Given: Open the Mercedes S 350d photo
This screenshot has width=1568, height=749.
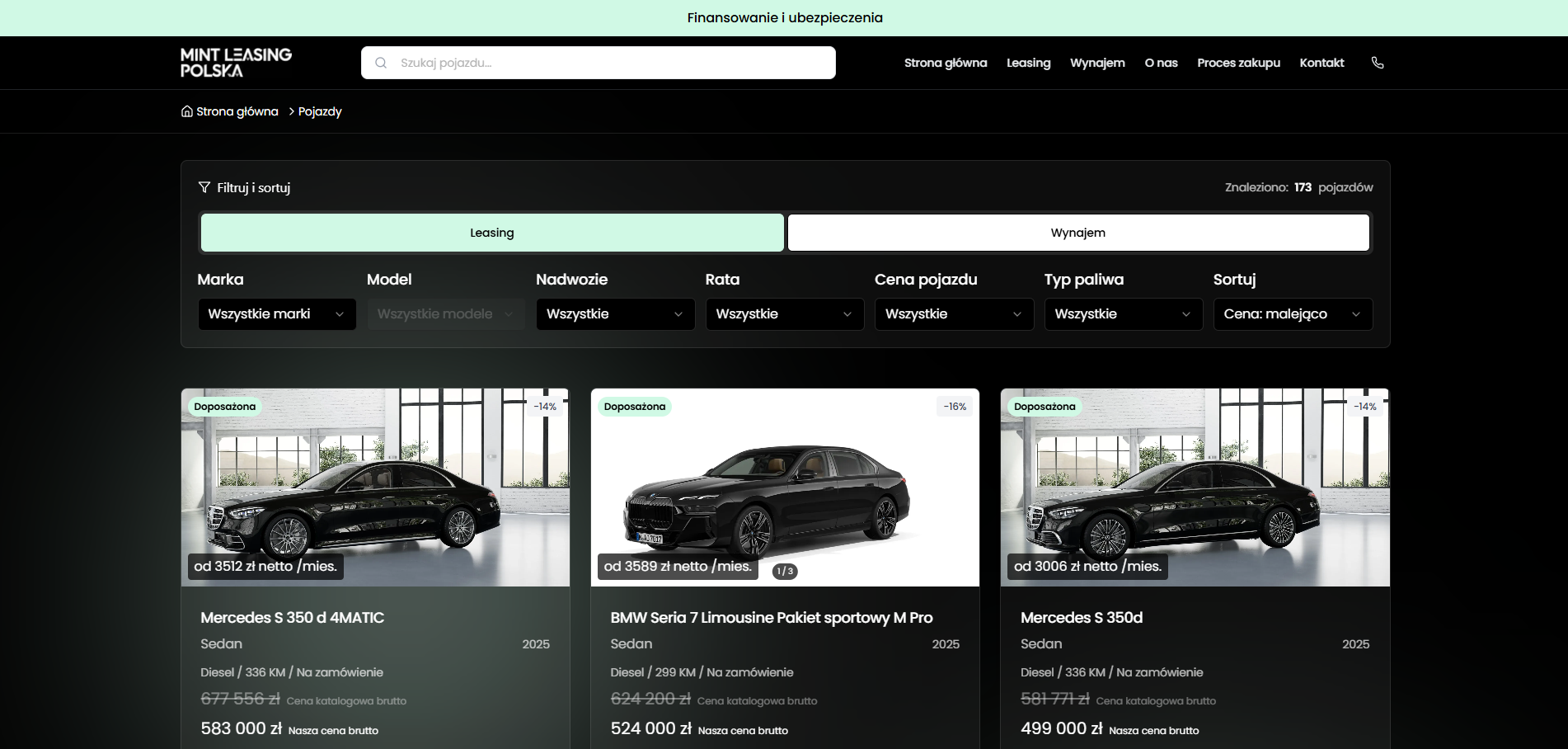Looking at the screenshot, I should coord(1195,488).
